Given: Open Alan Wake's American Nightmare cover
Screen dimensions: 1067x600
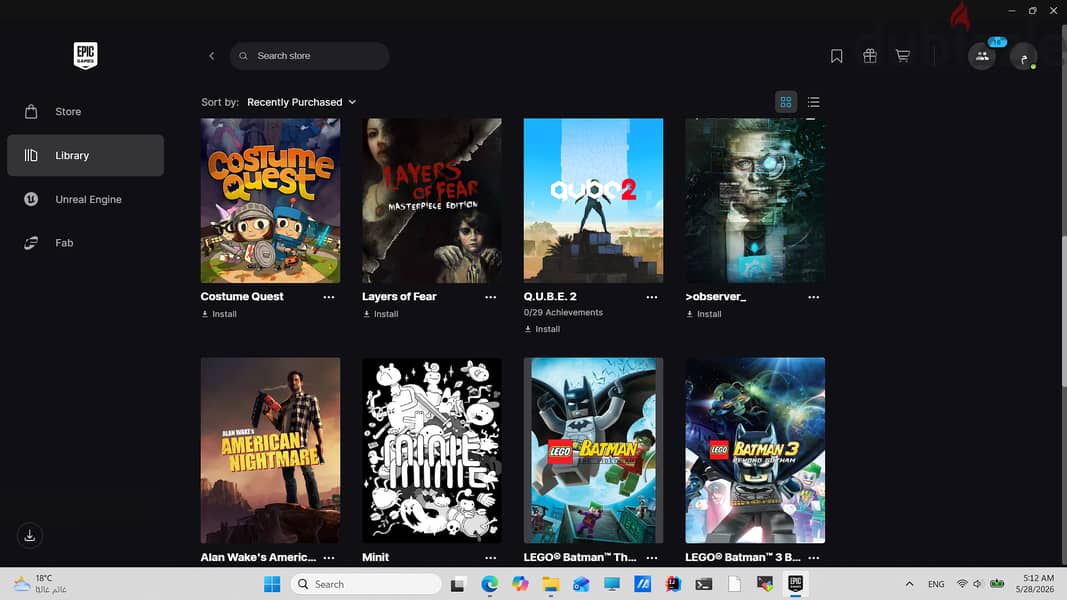Looking at the screenshot, I should tap(270, 450).
